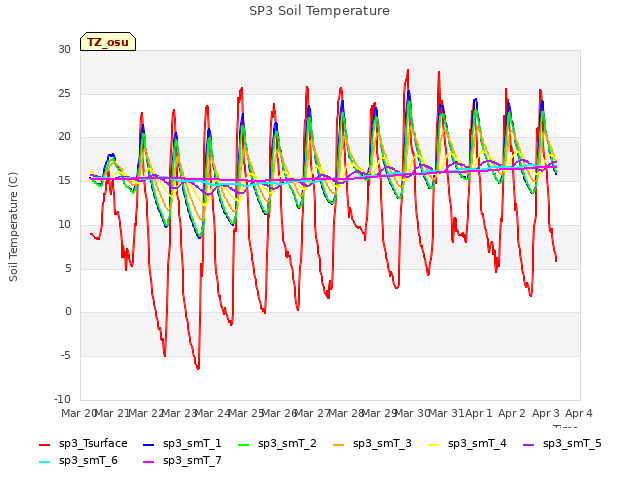
Task: Click the Apr 1 x-axis tick label
Action: [x=479, y=413]
